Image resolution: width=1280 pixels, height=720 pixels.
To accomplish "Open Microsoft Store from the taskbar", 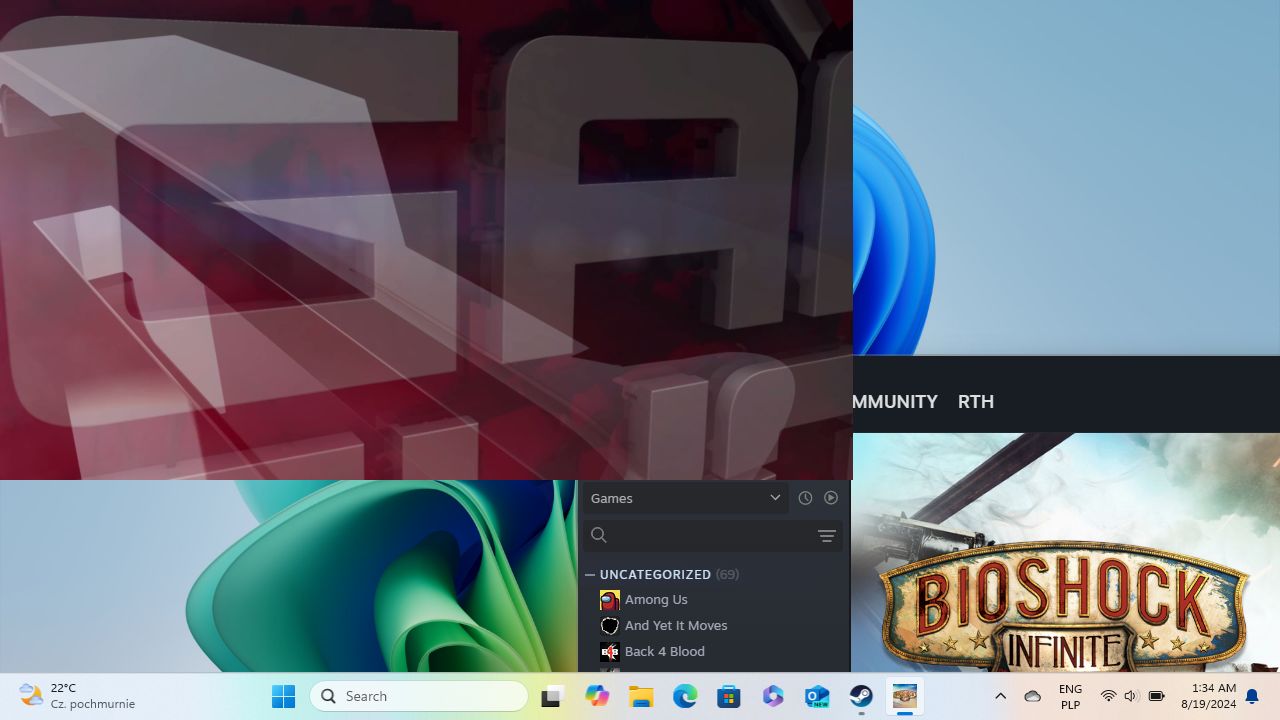I will [x=729, y=696].
